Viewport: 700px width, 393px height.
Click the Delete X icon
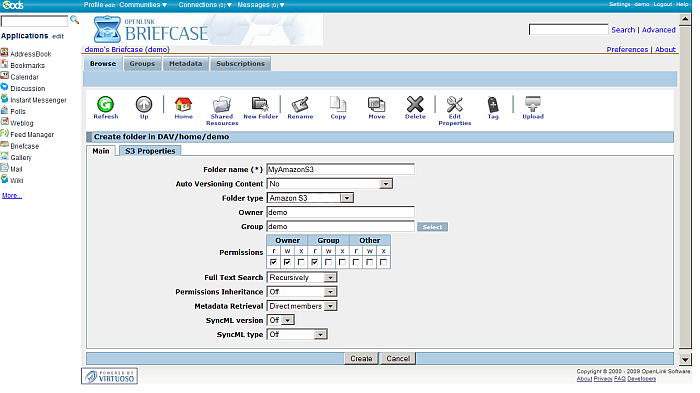(415, 104)
